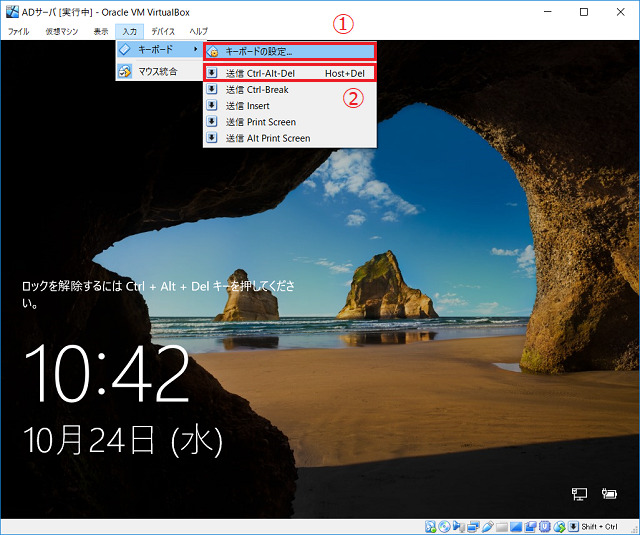
Task: Click the 10月24日 (水) date text
Action: 123,440
